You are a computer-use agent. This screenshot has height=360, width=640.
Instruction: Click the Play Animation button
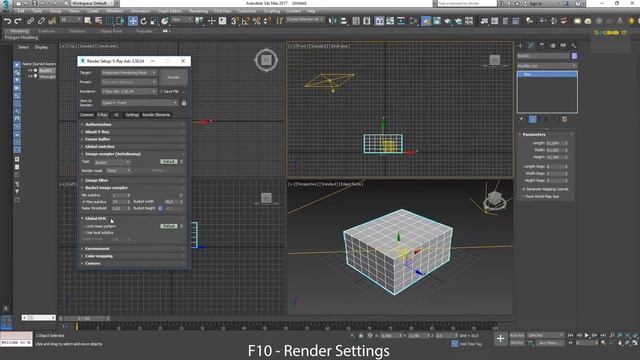pos(587,335)
